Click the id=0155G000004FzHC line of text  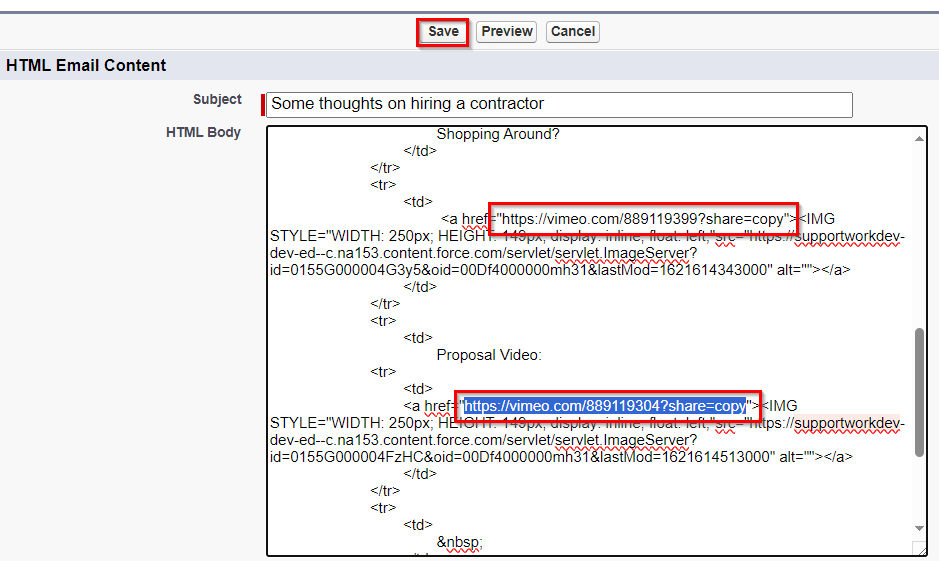561,457
